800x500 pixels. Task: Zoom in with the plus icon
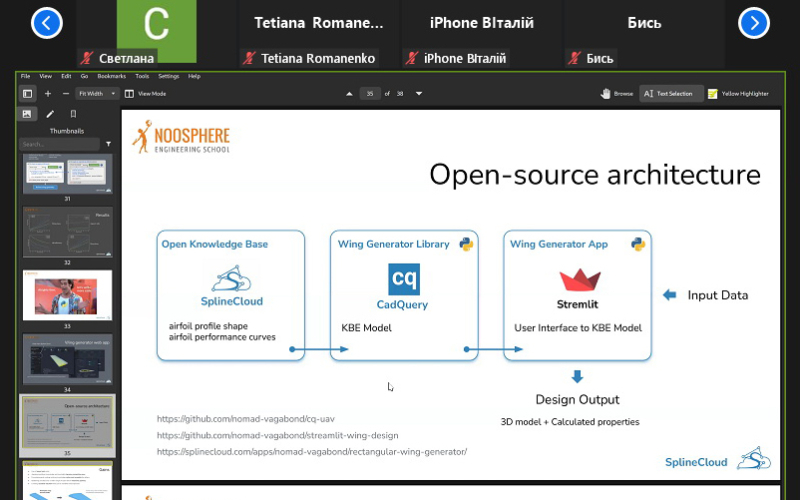[48, 93]
